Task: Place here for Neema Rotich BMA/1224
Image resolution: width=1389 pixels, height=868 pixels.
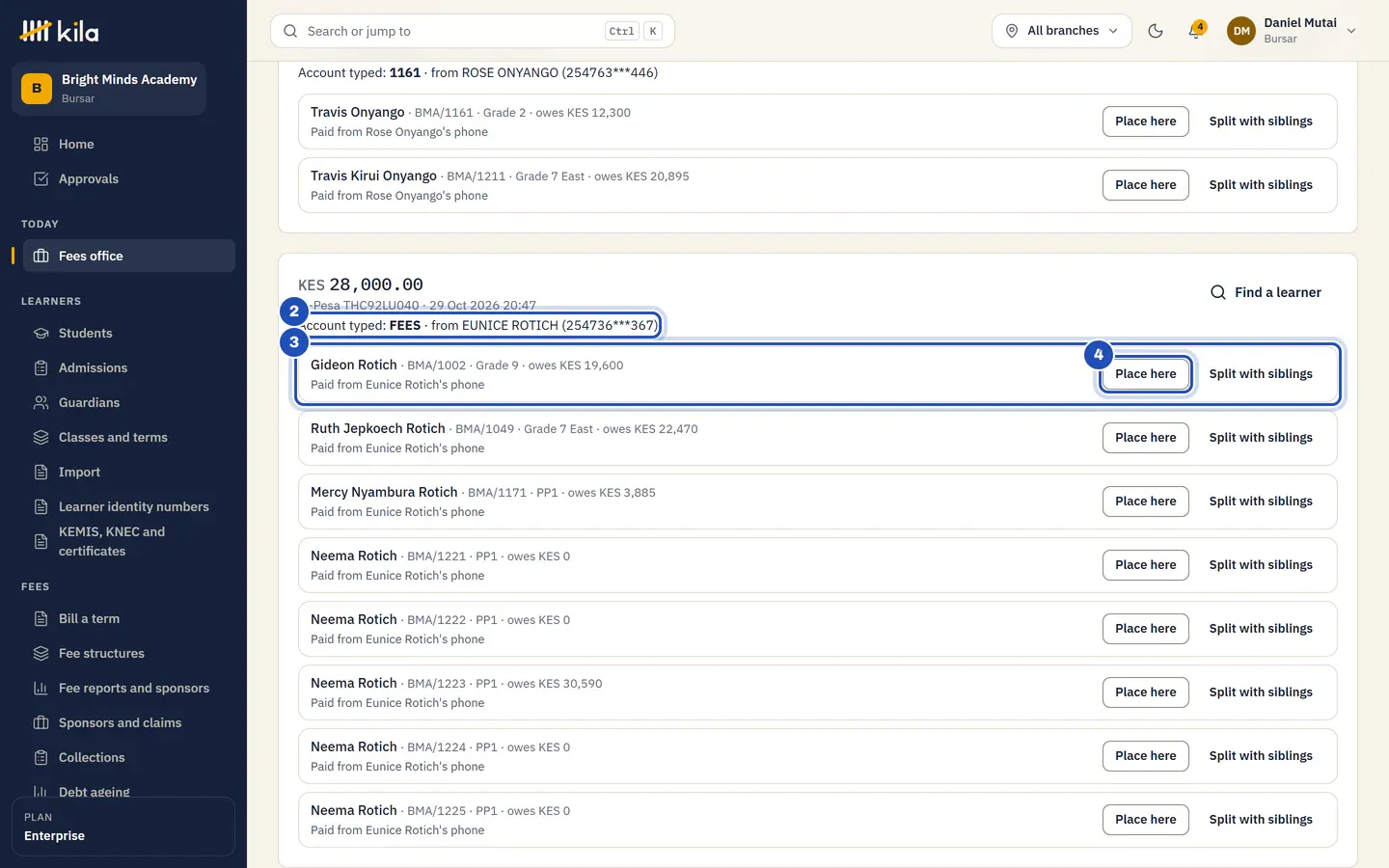Action: pos(1146,756)
